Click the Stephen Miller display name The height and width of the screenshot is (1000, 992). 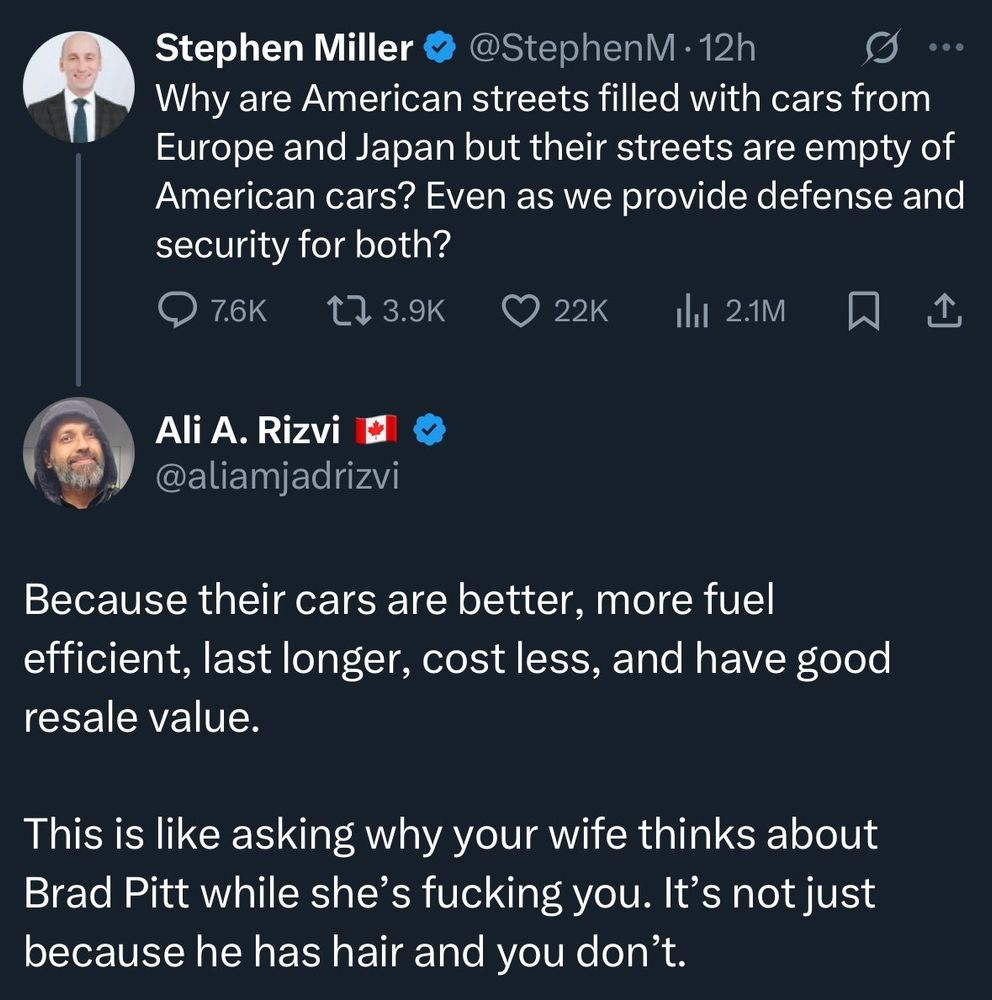pos(285,47)
